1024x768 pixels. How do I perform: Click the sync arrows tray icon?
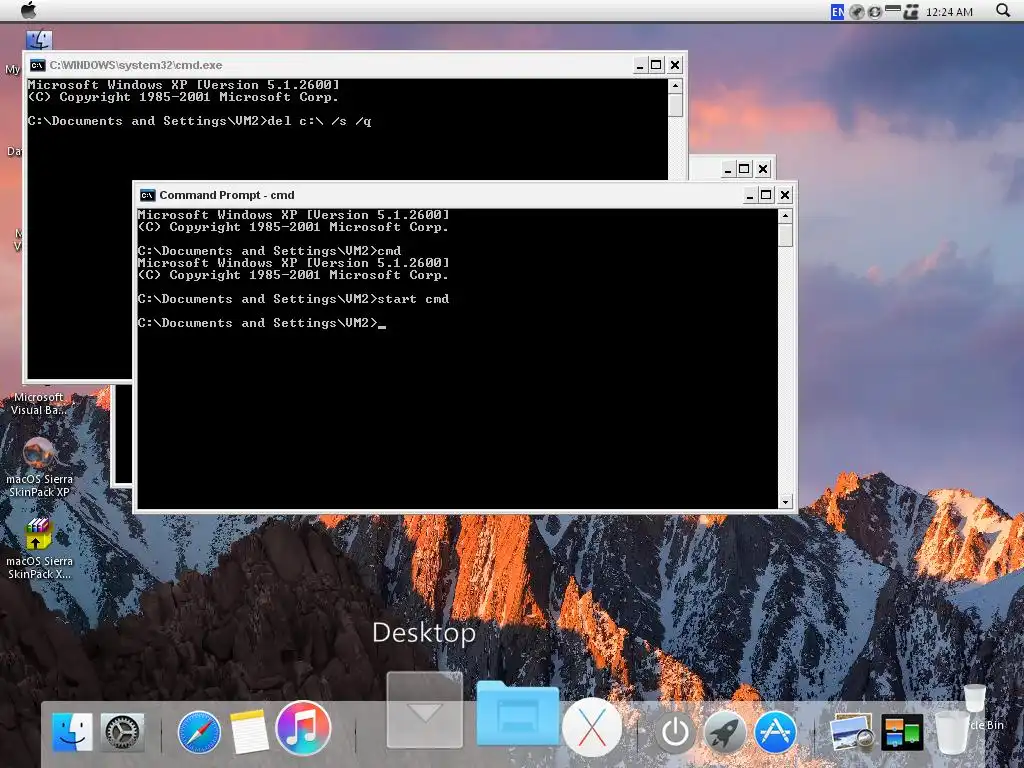pos(875,12)
